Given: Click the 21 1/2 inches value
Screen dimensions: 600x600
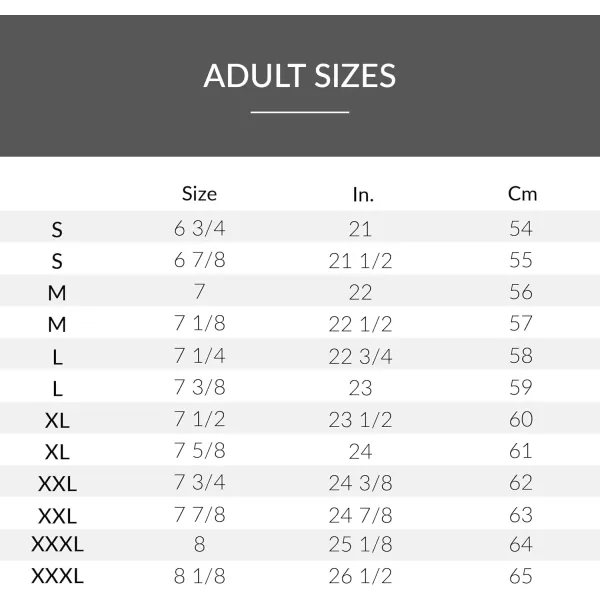Looking at the screenshot, I should pos(360,260).
